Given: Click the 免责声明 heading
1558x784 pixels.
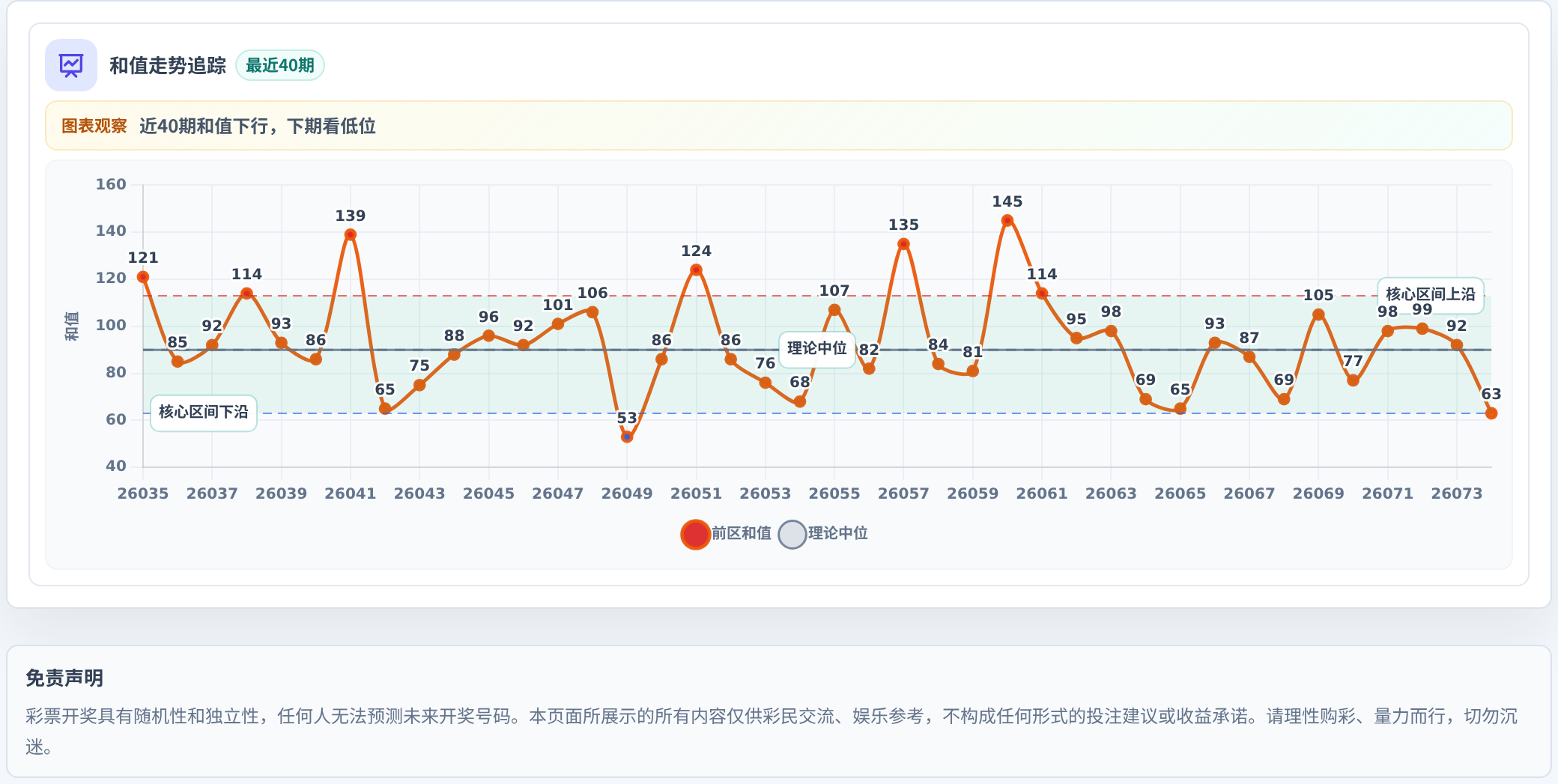Looking at the screenshot, I should point(64,678).
